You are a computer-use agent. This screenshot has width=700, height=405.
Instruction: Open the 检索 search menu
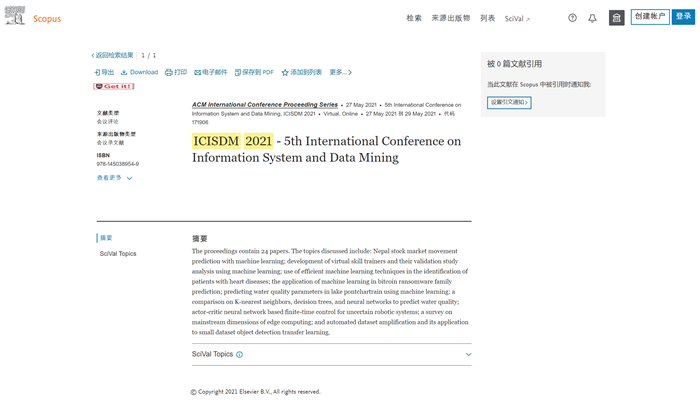pyautogui.click(x=414, y=18)
